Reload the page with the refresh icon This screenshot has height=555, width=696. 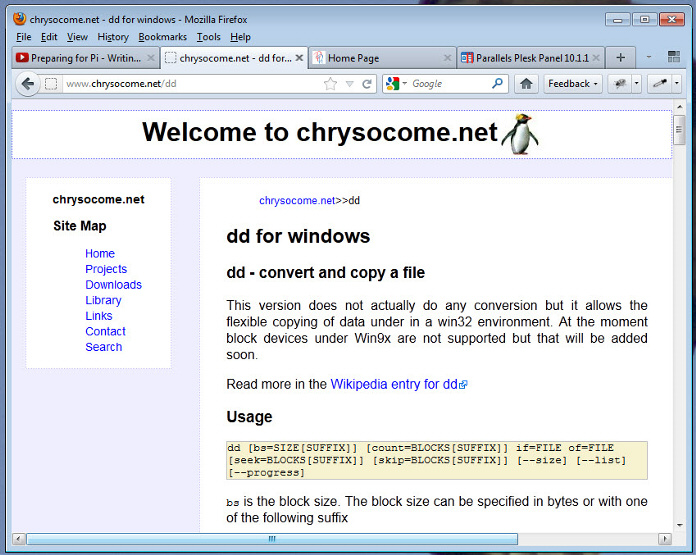pos(367,84)
